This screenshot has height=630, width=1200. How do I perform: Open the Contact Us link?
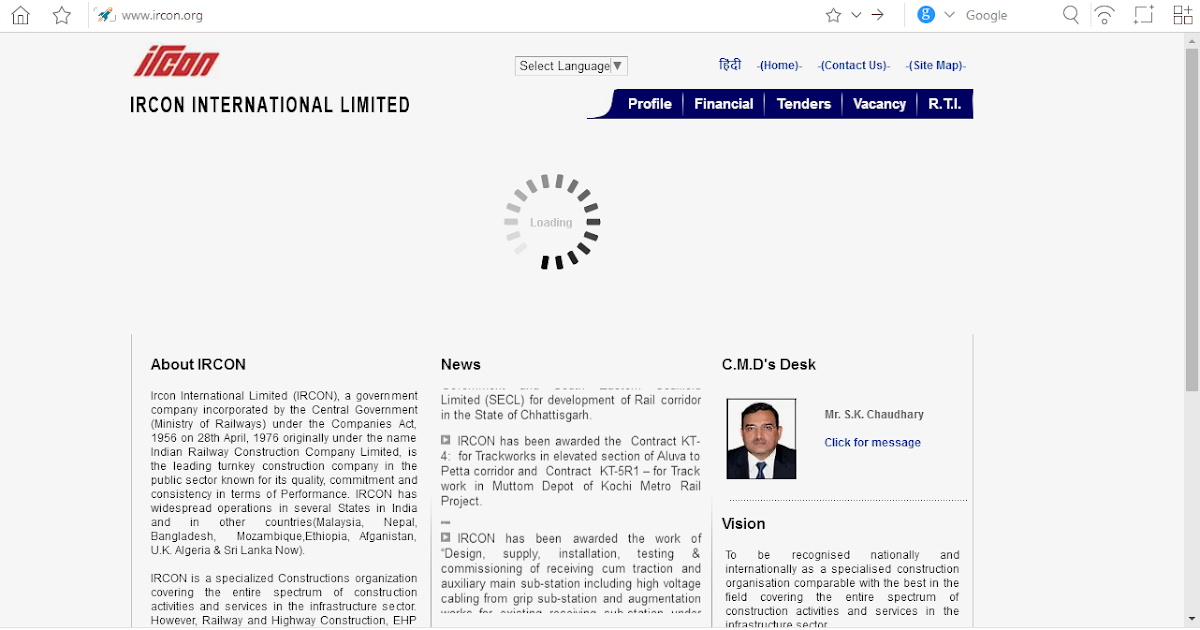click(x=853, y=65)
